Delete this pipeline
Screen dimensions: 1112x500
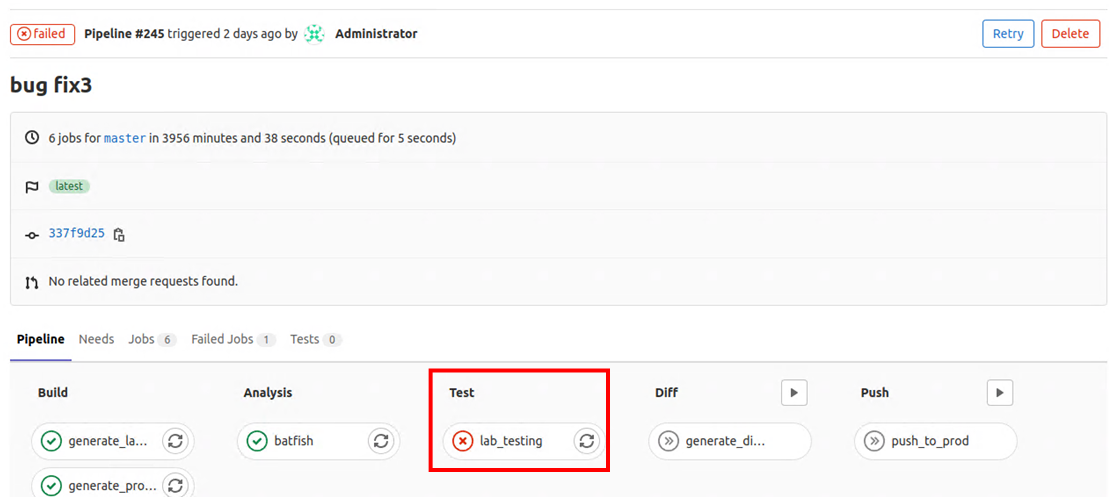(1069, 34)
